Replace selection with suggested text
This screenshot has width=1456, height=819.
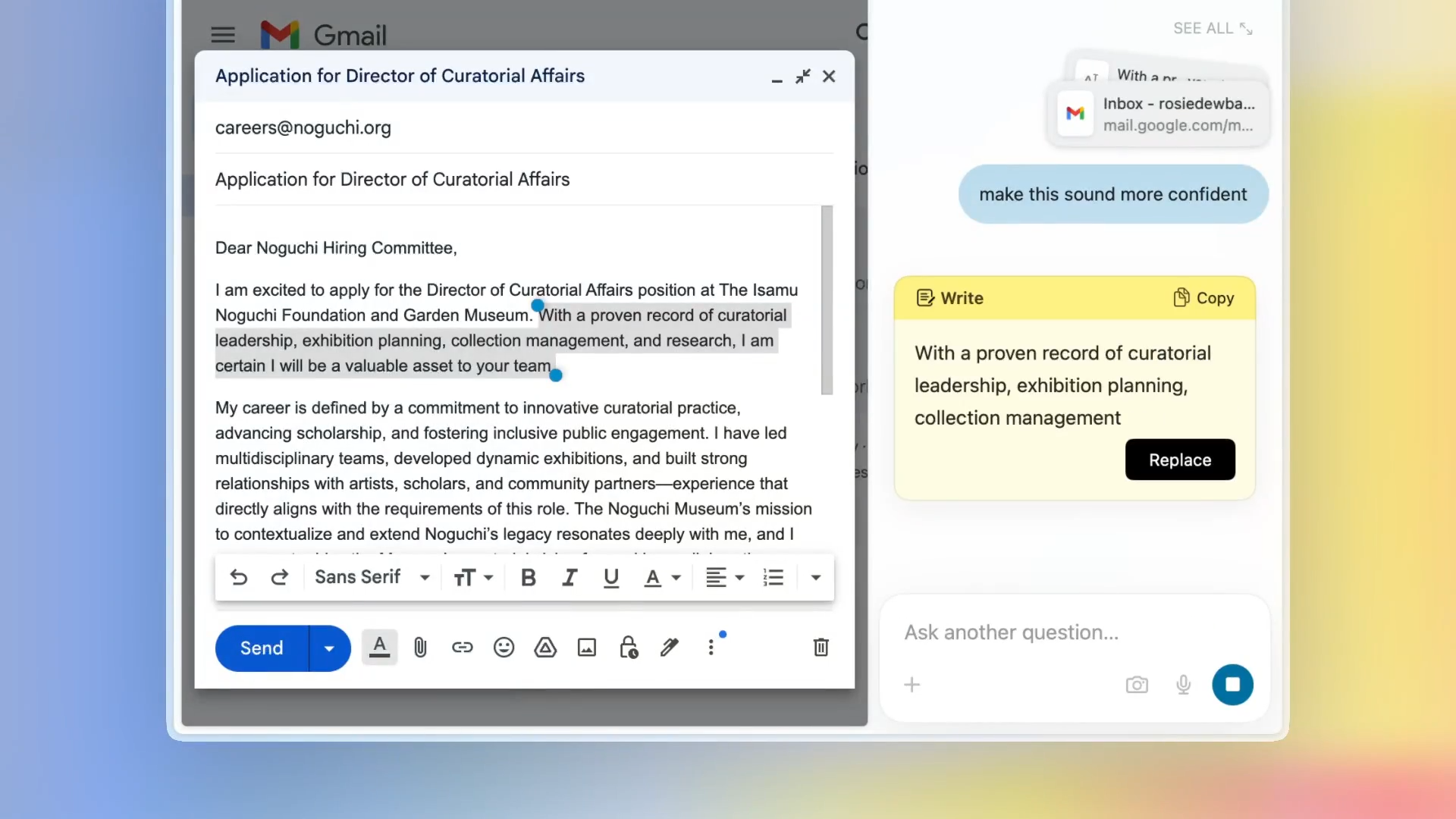click(1180, 460)
